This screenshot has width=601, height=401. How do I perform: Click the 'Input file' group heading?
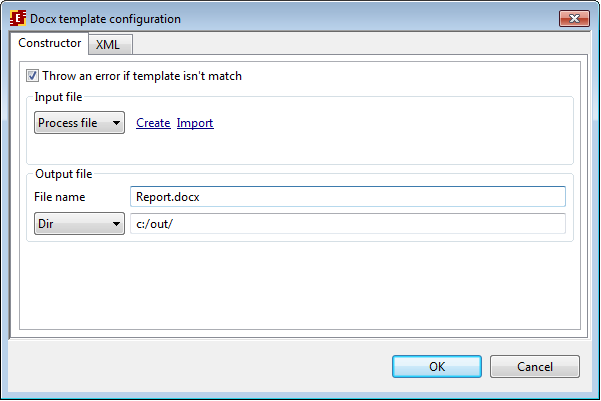(x=59, y=97)
